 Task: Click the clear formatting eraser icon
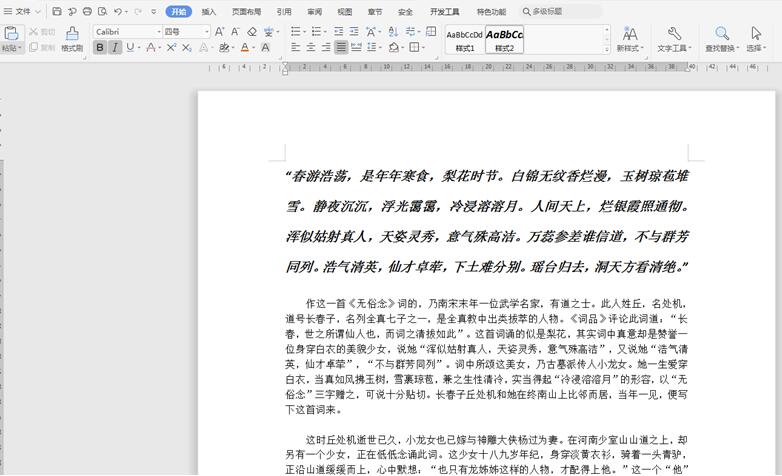[252, 32]
